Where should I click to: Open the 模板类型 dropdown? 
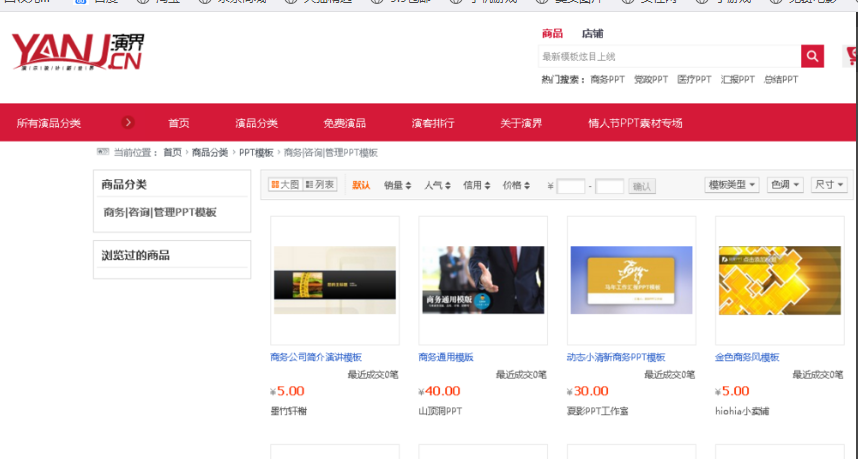[x=732, y=185]
